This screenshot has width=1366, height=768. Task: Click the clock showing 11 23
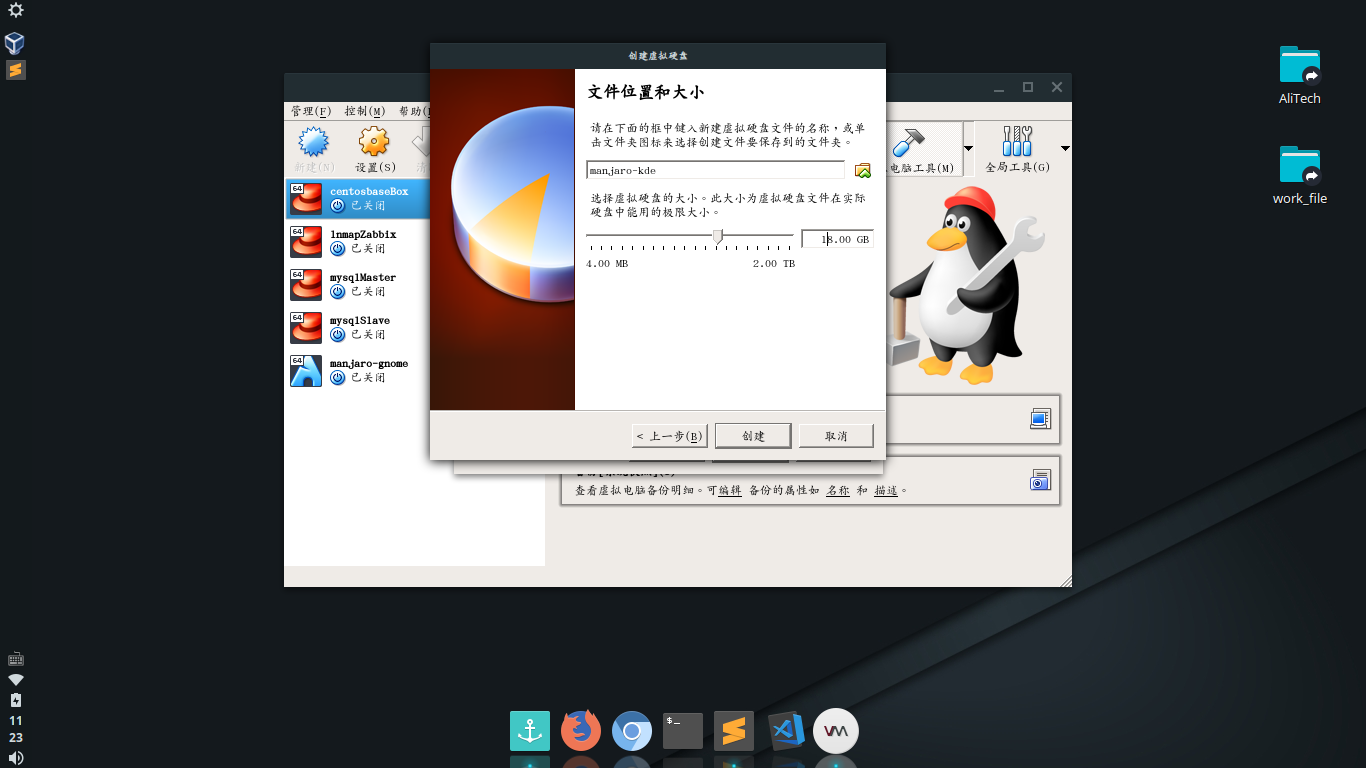coord(16,729)
